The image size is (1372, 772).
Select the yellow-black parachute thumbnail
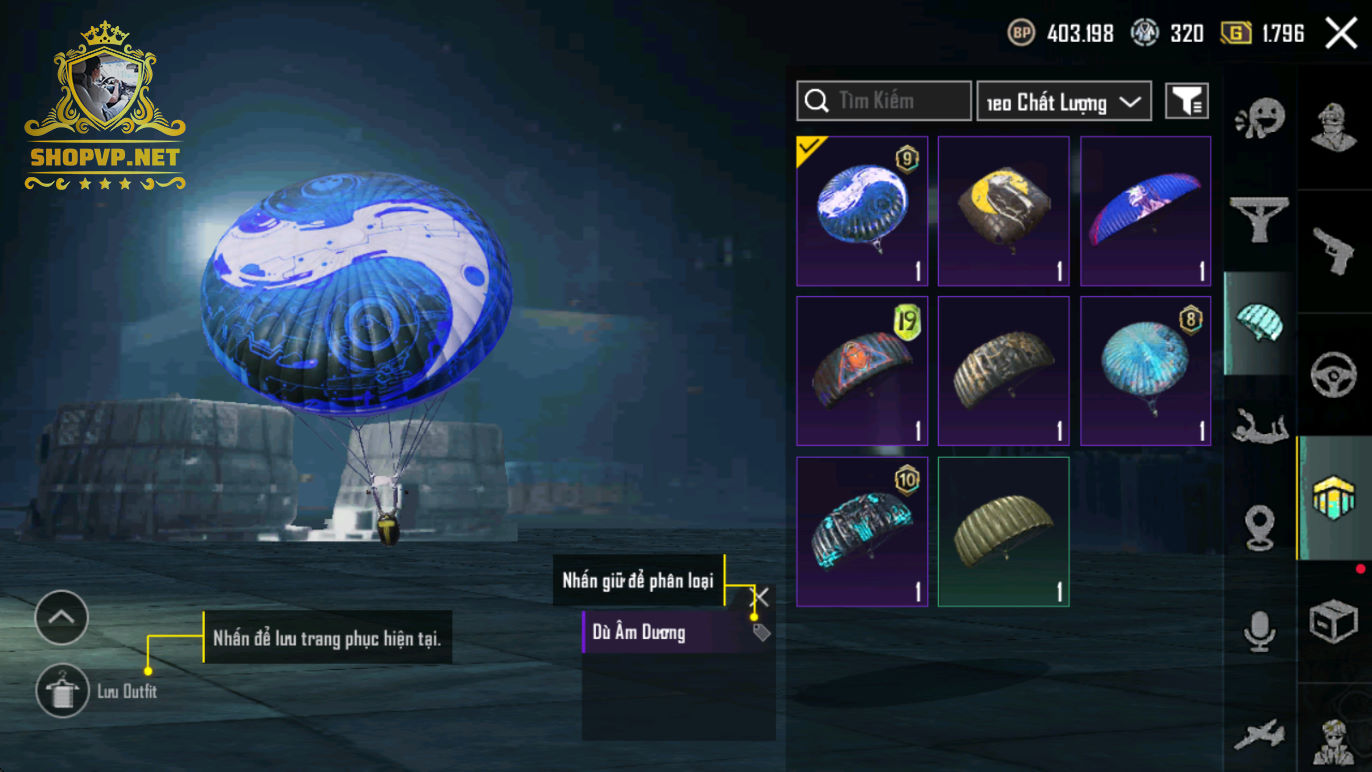click(1004, 211)
